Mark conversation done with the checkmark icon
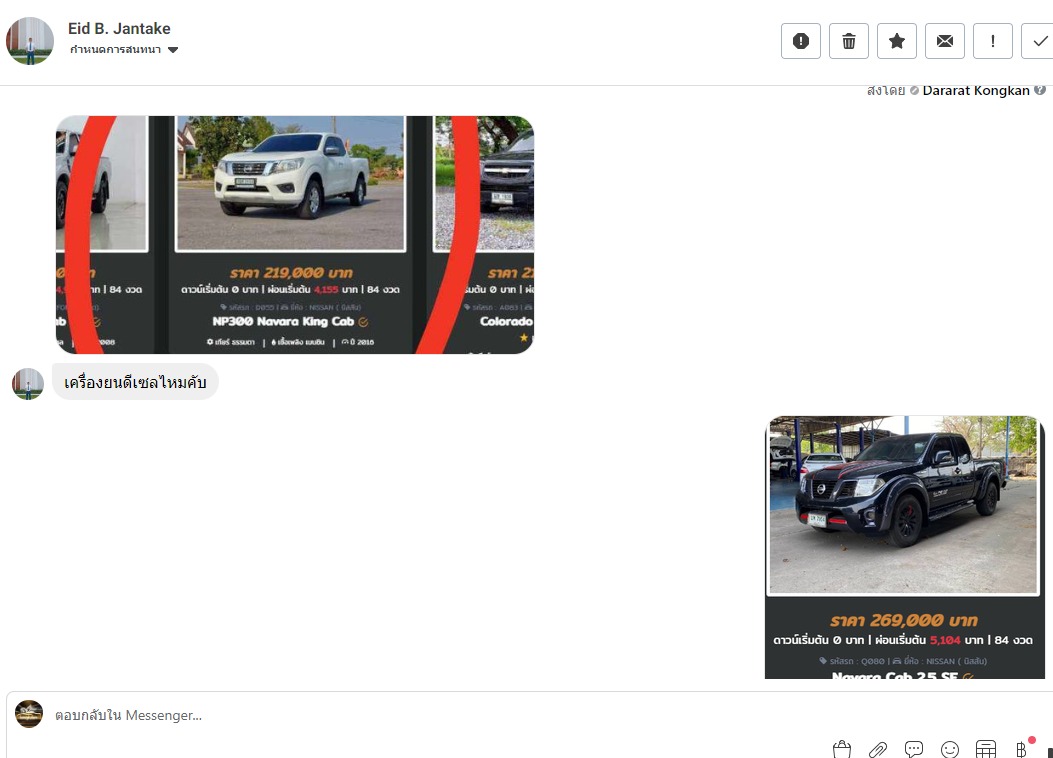Image resolution: width=1053 pixels, height=758 pixels. pos(1039,41)
